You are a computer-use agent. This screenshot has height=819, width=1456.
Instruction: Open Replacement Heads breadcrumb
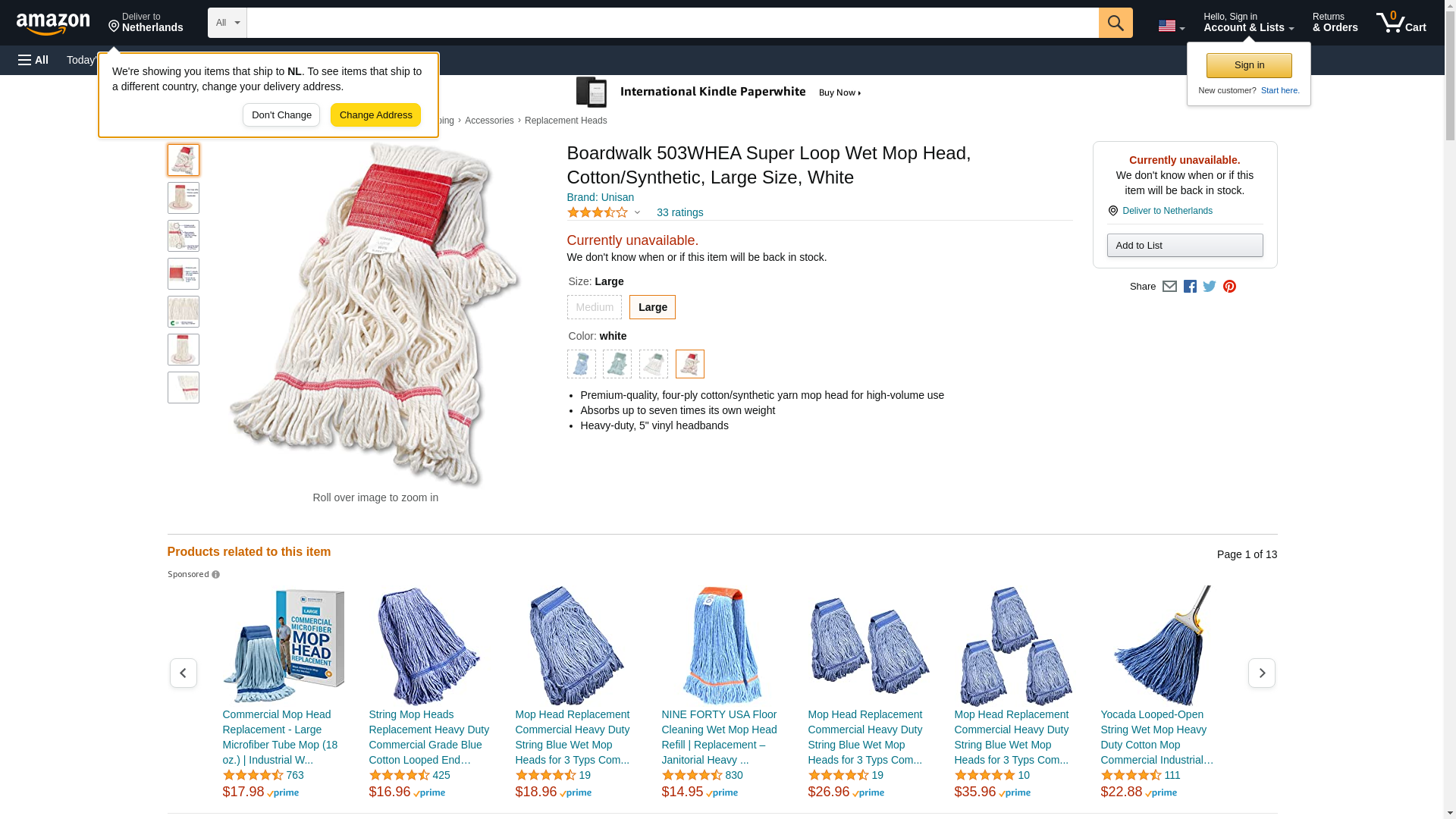coord(566,121)
